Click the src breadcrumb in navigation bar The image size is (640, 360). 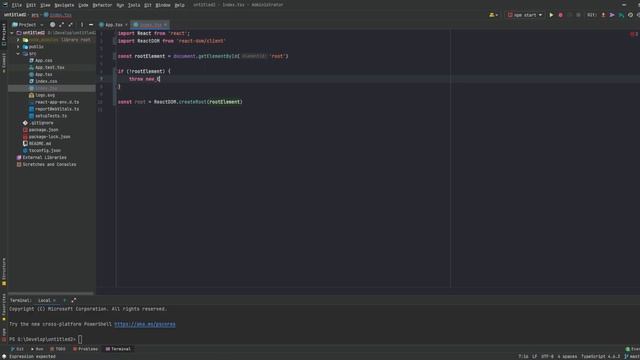pos(35,15)
